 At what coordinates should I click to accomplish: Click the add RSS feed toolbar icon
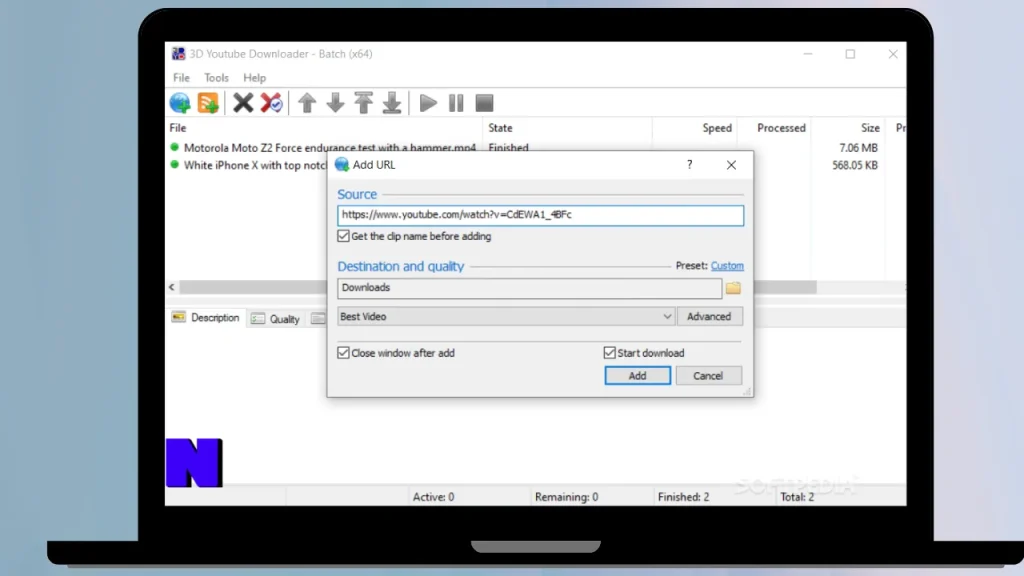[x=208, y=103]
